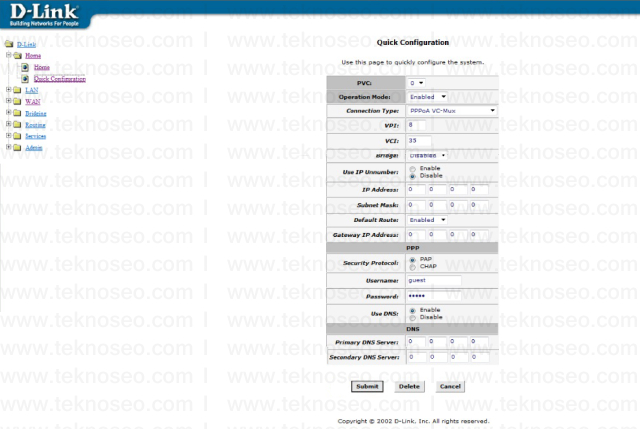Click second octet of Subnet Mask

437,205
